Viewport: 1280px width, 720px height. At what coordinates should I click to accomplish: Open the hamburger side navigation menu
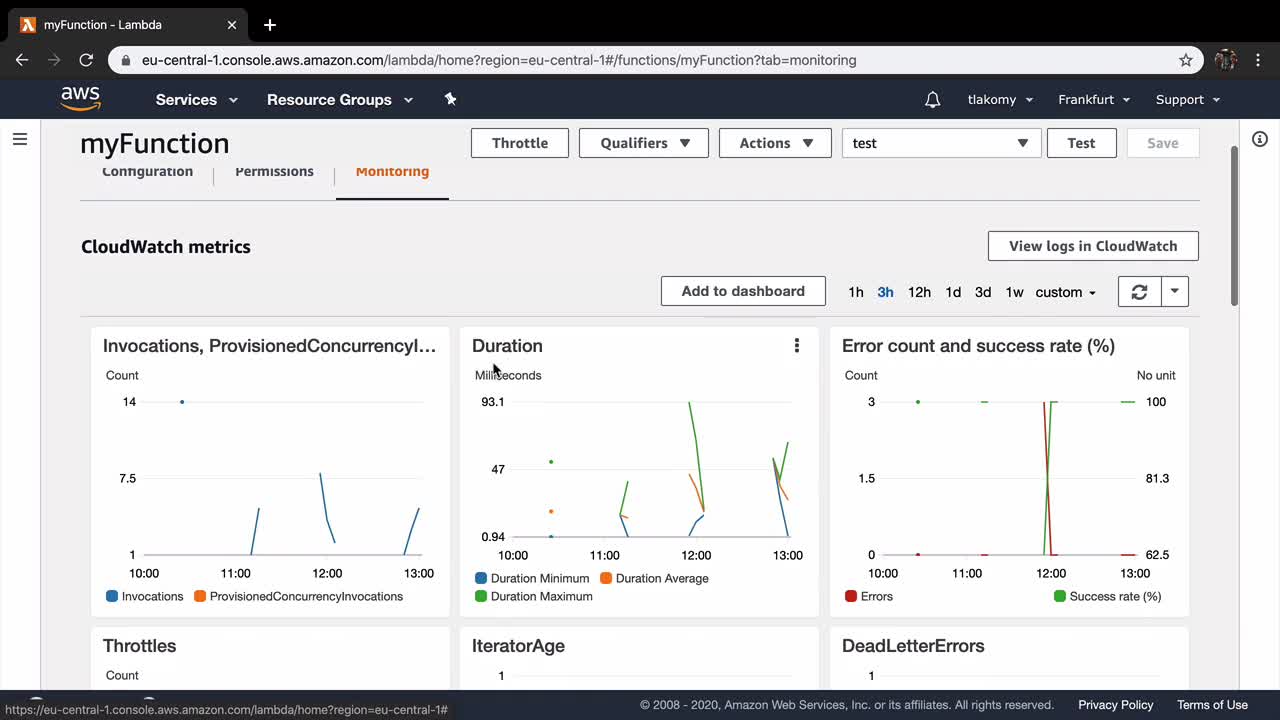(x=20, y=139)
